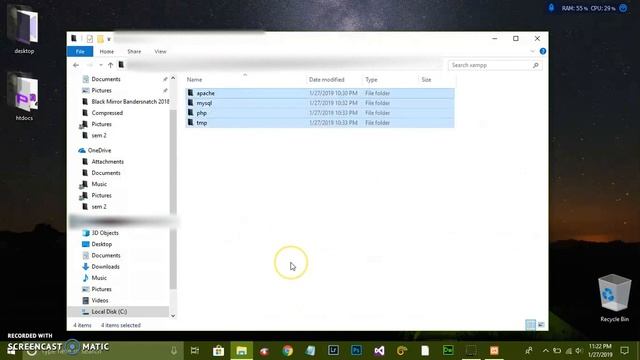
Task: Sort by Date modified column header
Action: tap(327, 80)
